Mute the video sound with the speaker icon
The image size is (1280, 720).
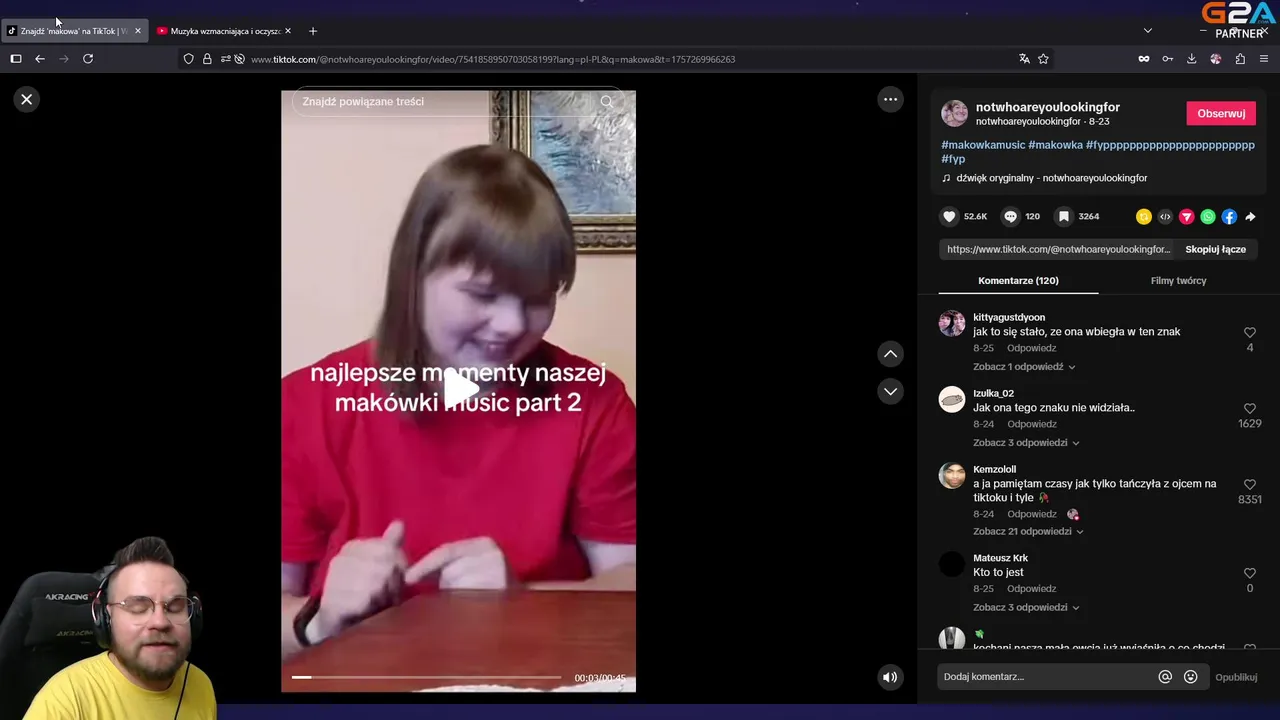click(889, 677)
